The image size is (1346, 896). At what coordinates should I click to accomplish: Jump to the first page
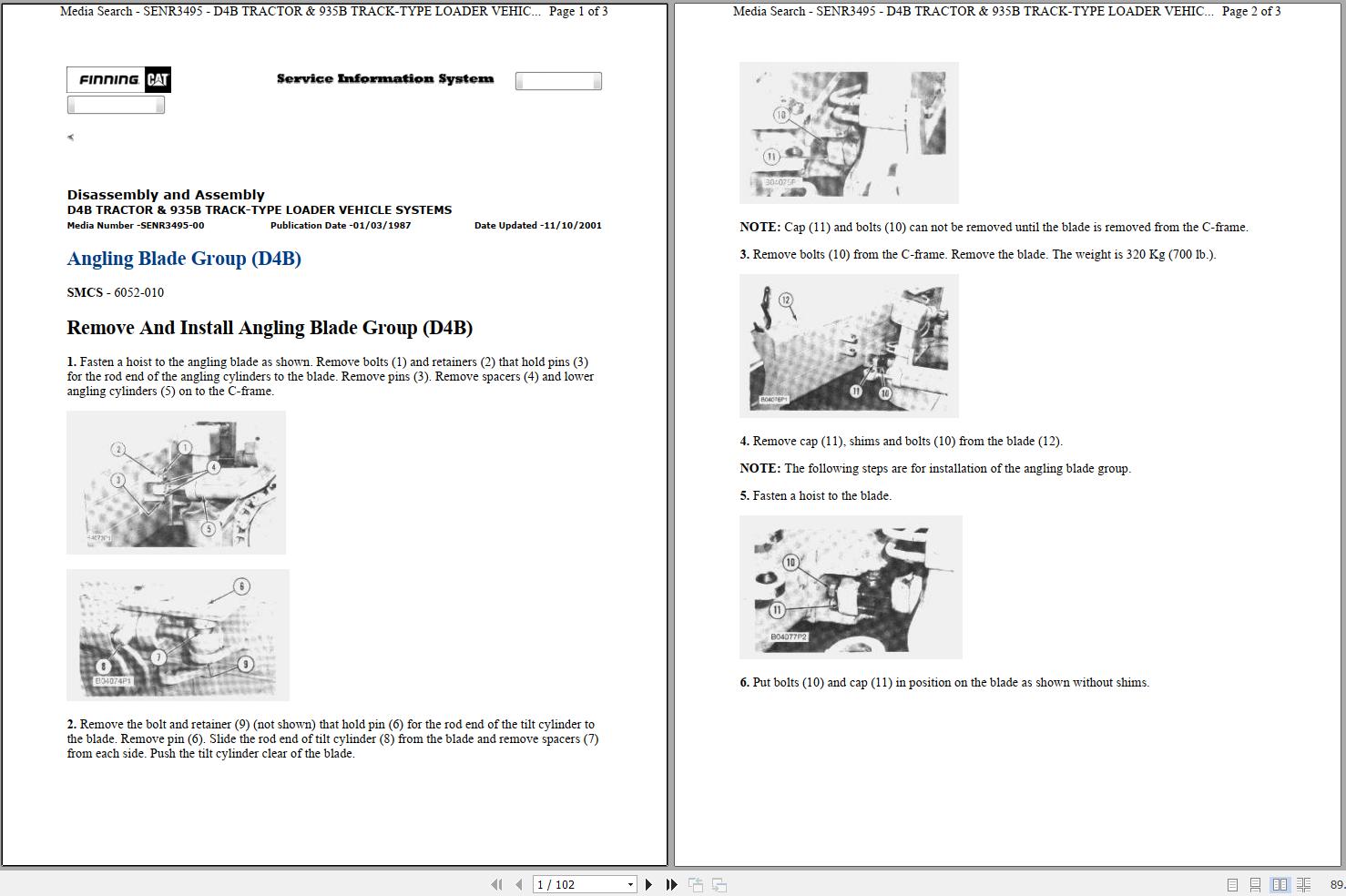point(496,884)
